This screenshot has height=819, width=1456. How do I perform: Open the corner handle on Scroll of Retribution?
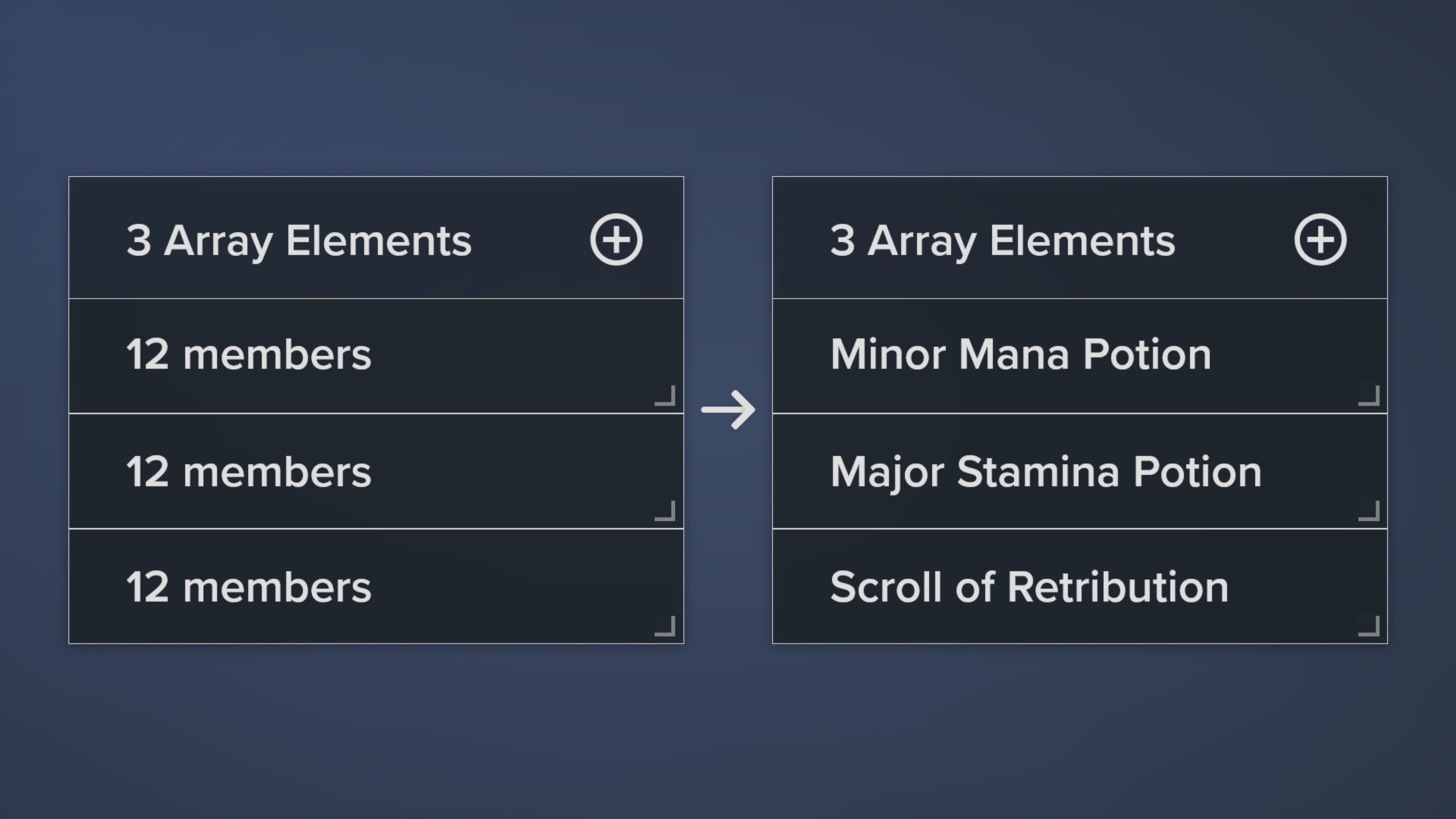[x=1370, y=627]
